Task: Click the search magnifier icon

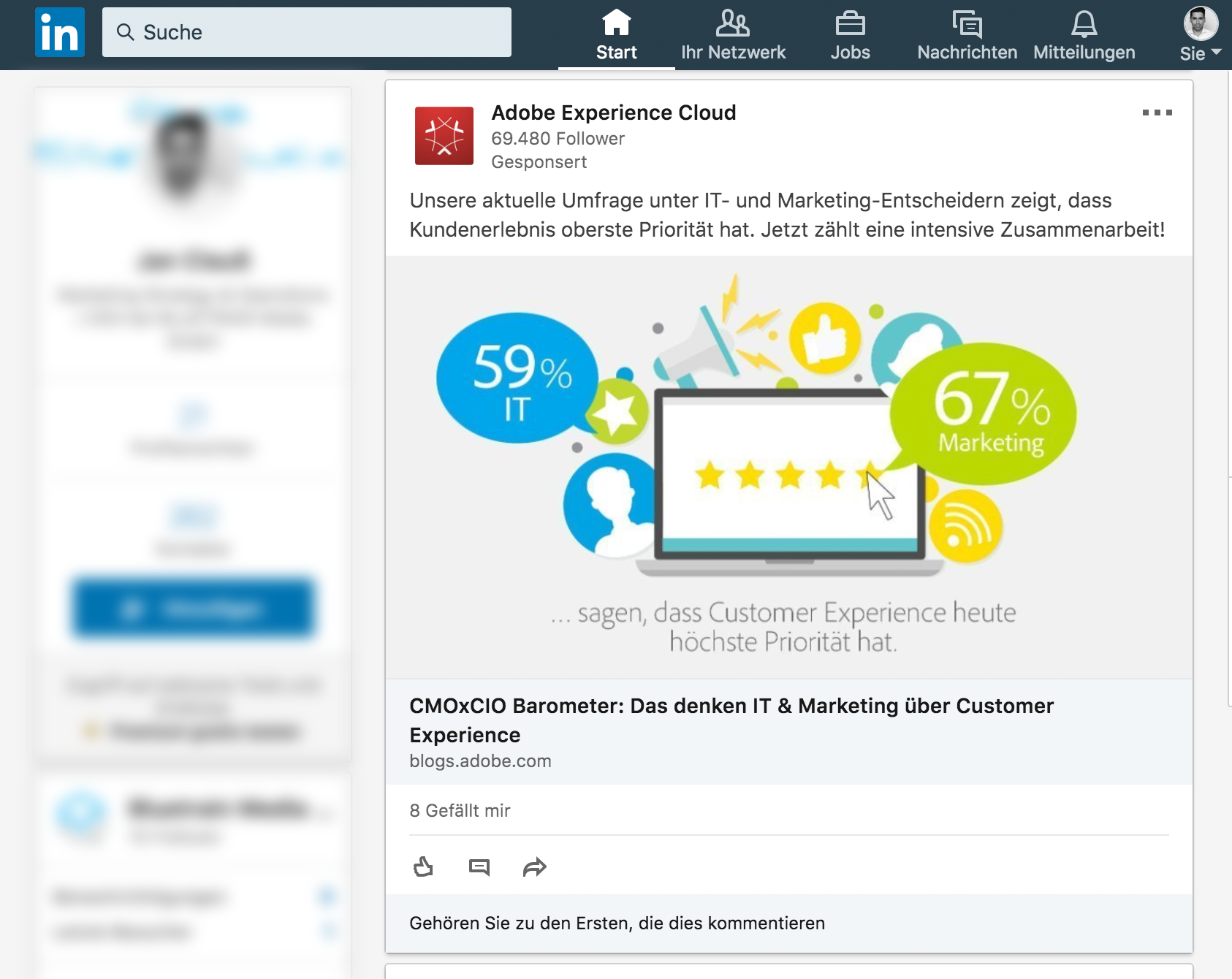Action: [x=126, y=32]
